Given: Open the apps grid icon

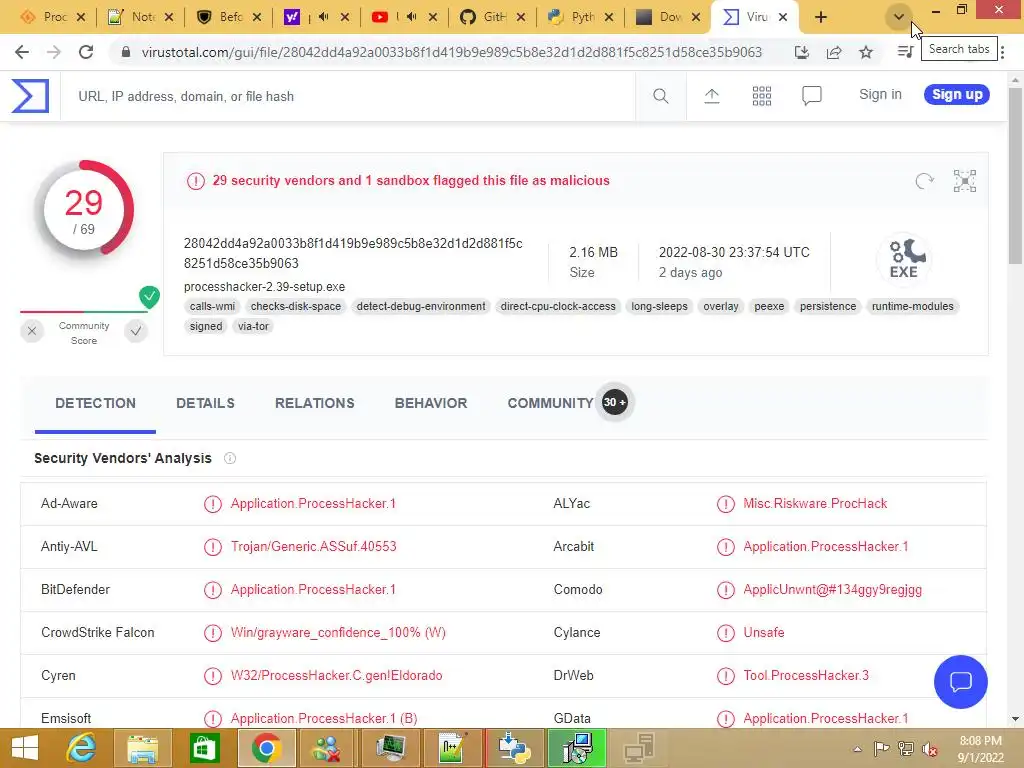Looking at the screenshot, I should coord(761,96).
